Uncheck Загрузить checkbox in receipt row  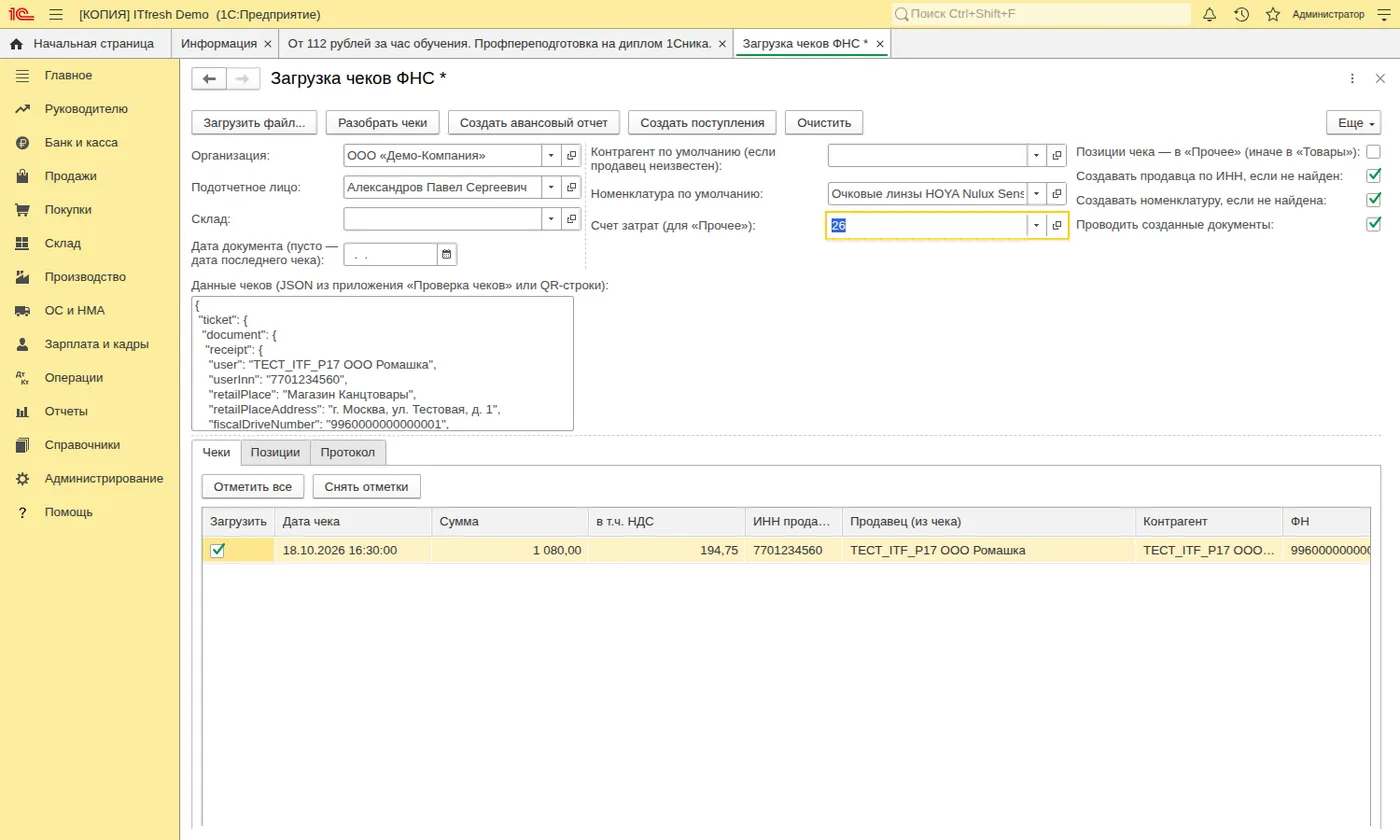pos(217,550)
